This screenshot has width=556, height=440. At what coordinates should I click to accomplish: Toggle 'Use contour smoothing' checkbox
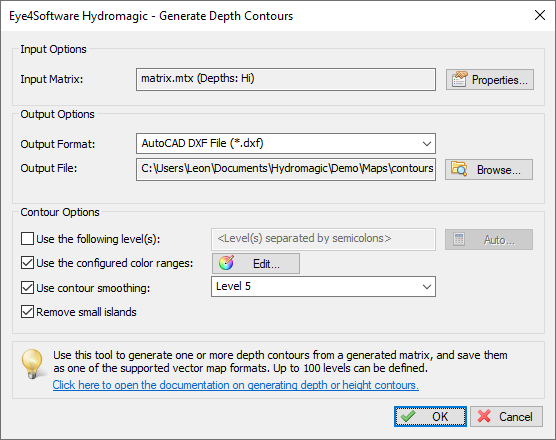[27, 288]
